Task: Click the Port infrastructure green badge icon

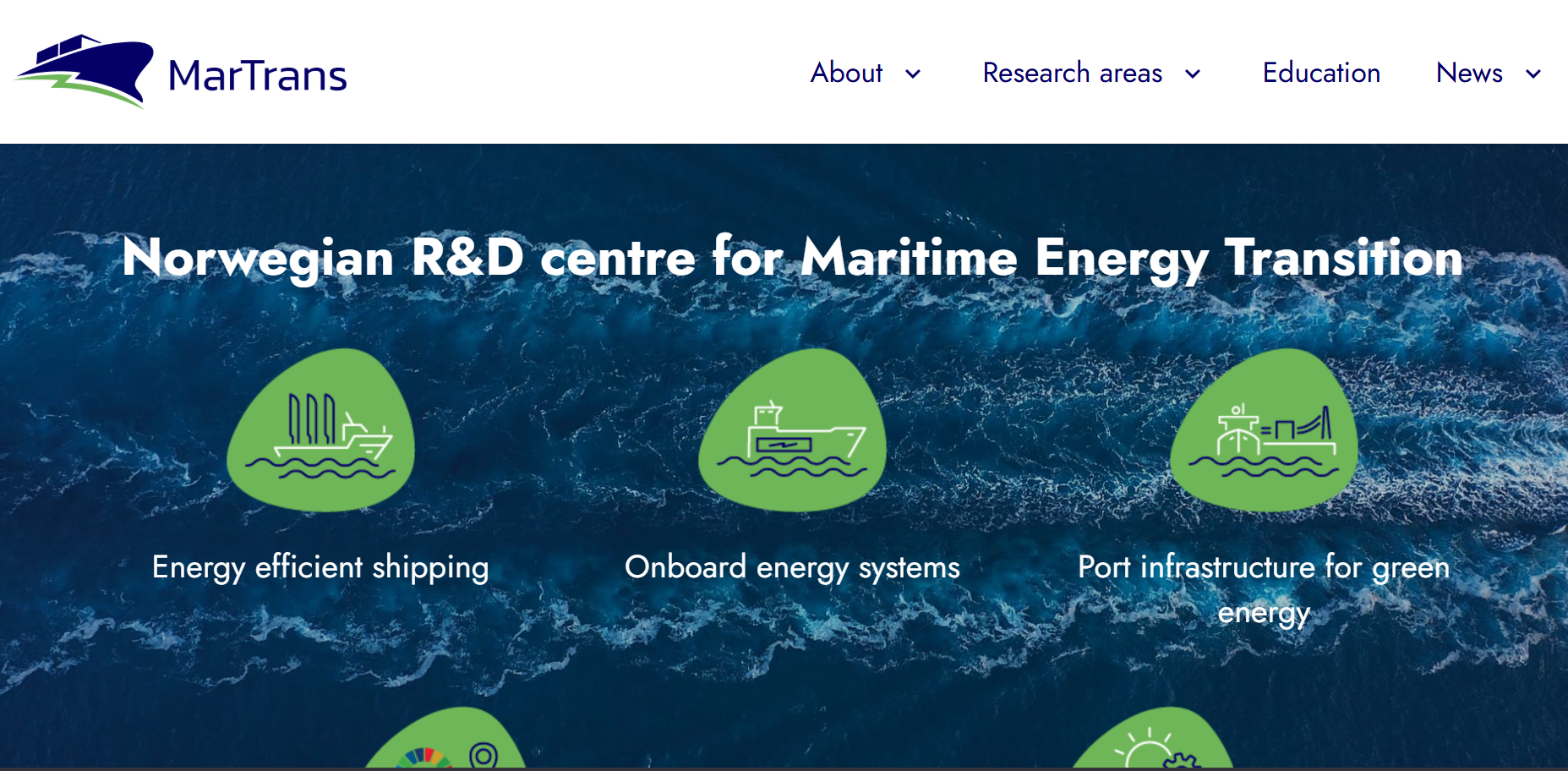Action: pos(1264,431)
